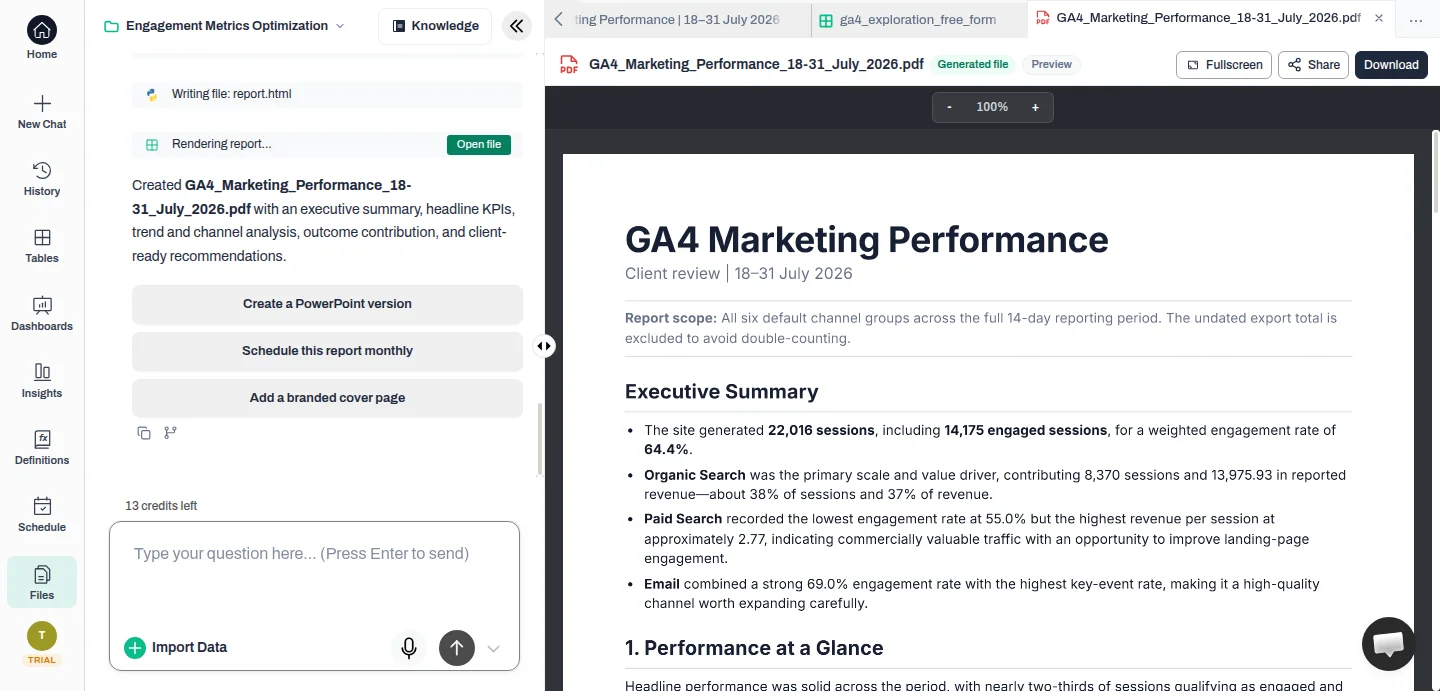Open Definitions in sidebar
This screenshot has height=691, width=1440.
coord(42,448)
